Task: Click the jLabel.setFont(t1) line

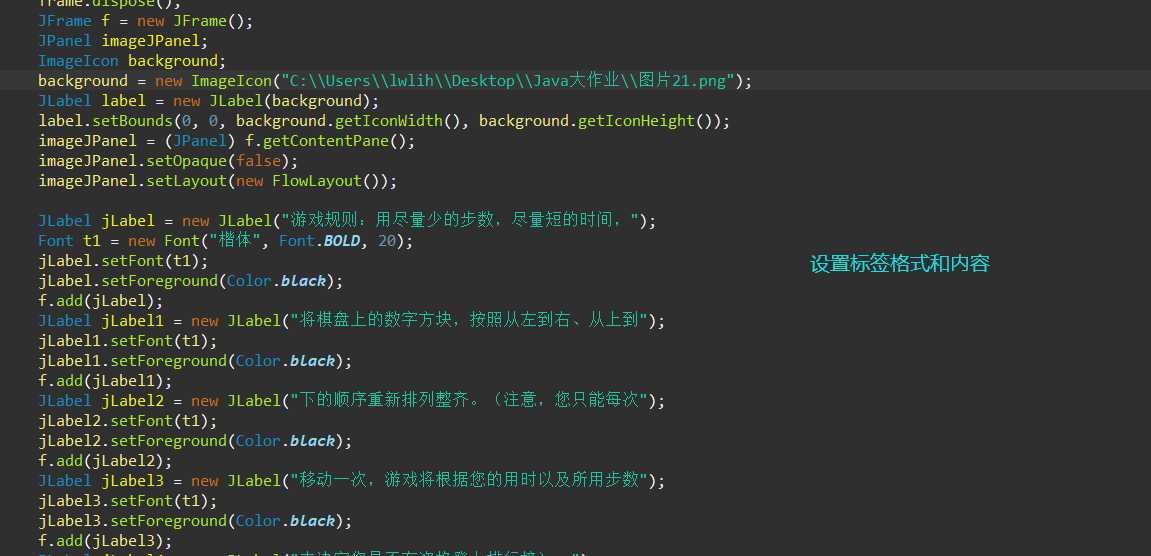Action: tap(123, 261)
